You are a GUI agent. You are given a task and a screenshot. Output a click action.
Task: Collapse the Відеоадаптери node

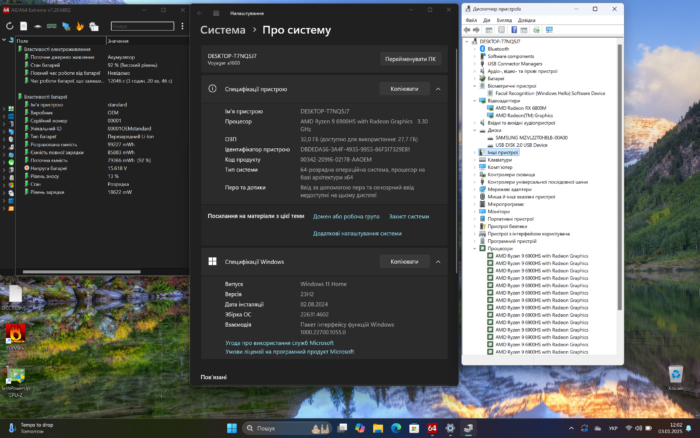pyautogui.click(x=475, y=100)
